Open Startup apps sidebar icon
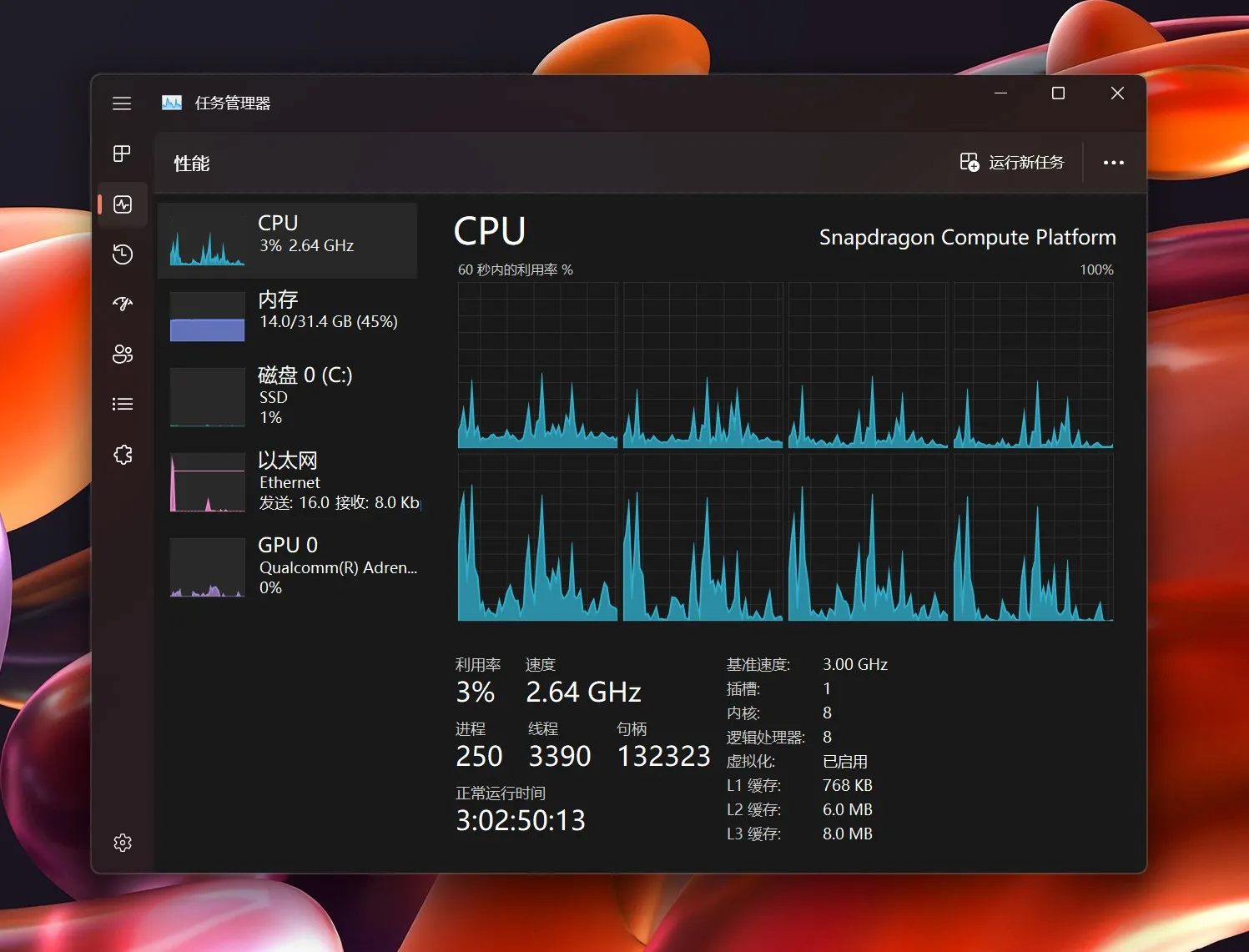The image size is (1249, 952). click(123, 304)
